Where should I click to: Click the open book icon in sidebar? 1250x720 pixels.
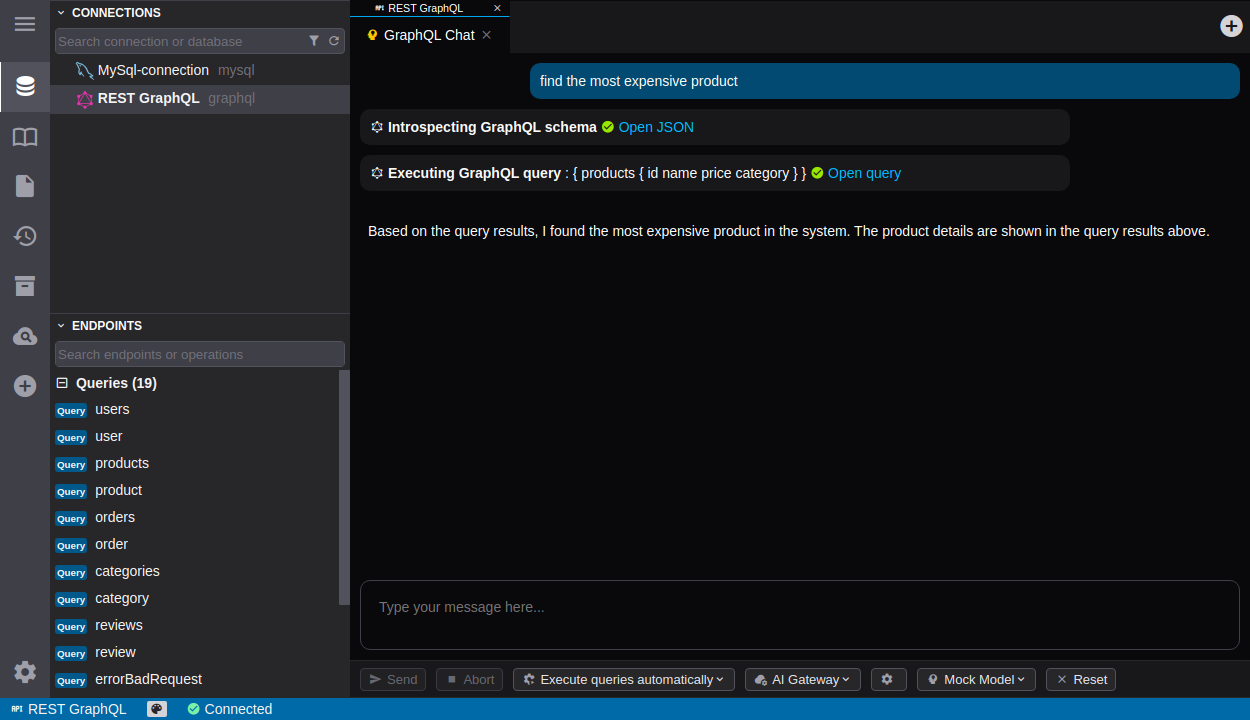[x=25, y=137]
